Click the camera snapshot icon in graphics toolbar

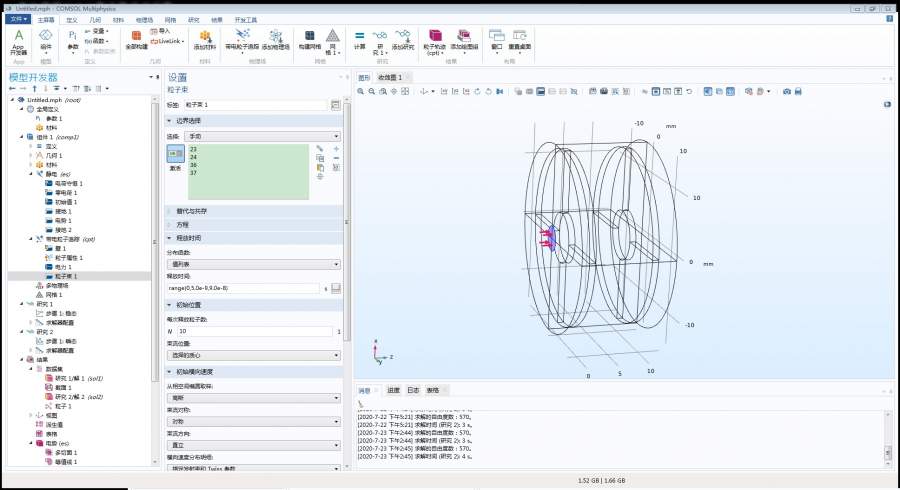(x=786, y=92)
